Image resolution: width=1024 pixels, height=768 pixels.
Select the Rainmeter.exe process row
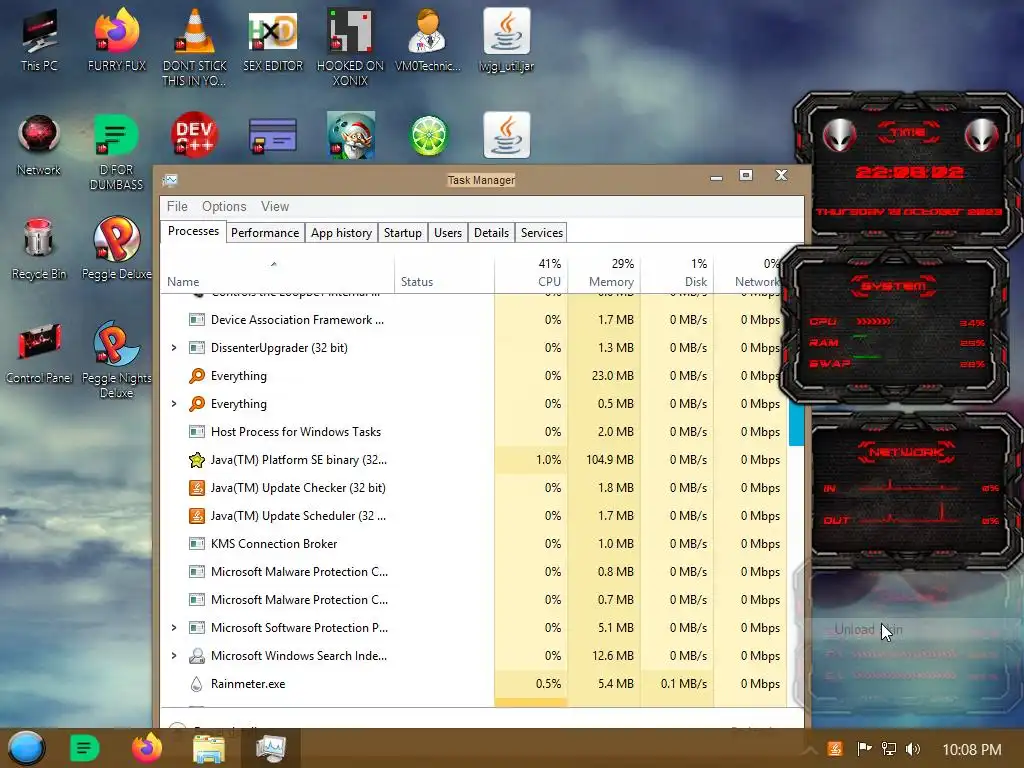pos(473,684)
